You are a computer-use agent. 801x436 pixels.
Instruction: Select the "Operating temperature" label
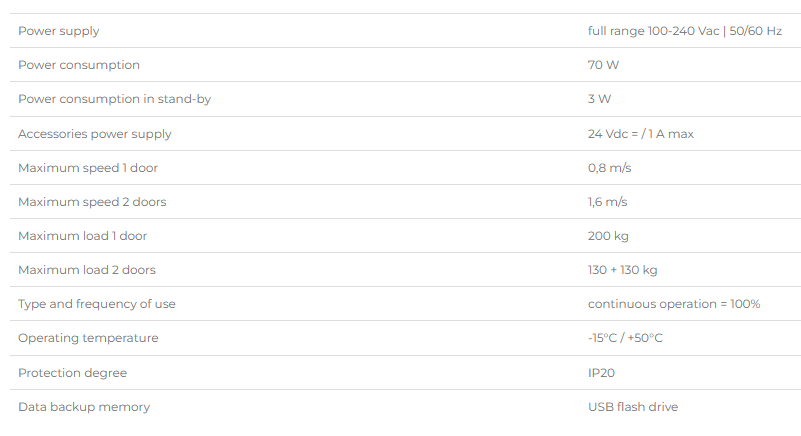tap(88, 338)
